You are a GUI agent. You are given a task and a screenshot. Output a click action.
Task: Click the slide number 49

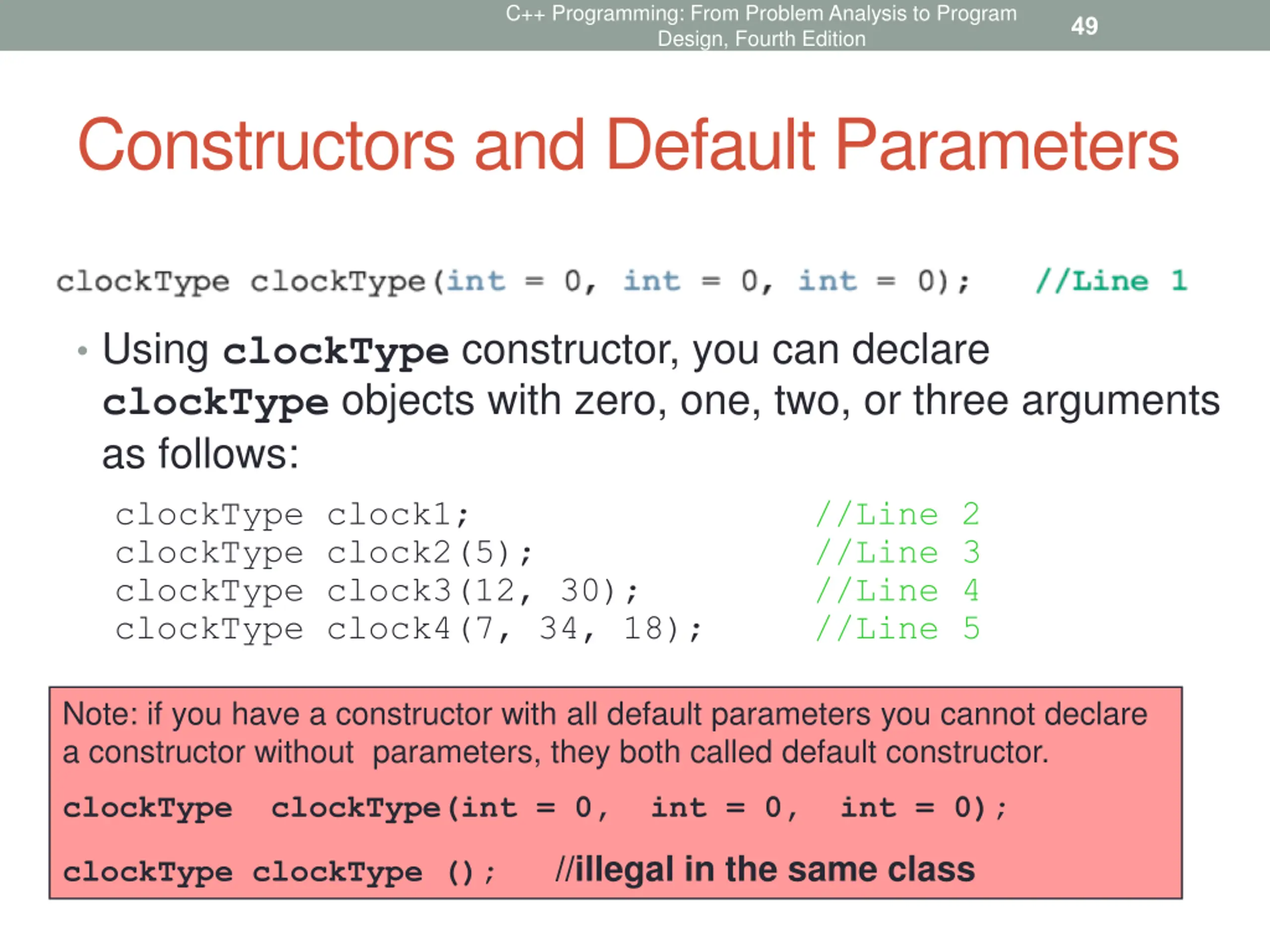pos(1084,26)
